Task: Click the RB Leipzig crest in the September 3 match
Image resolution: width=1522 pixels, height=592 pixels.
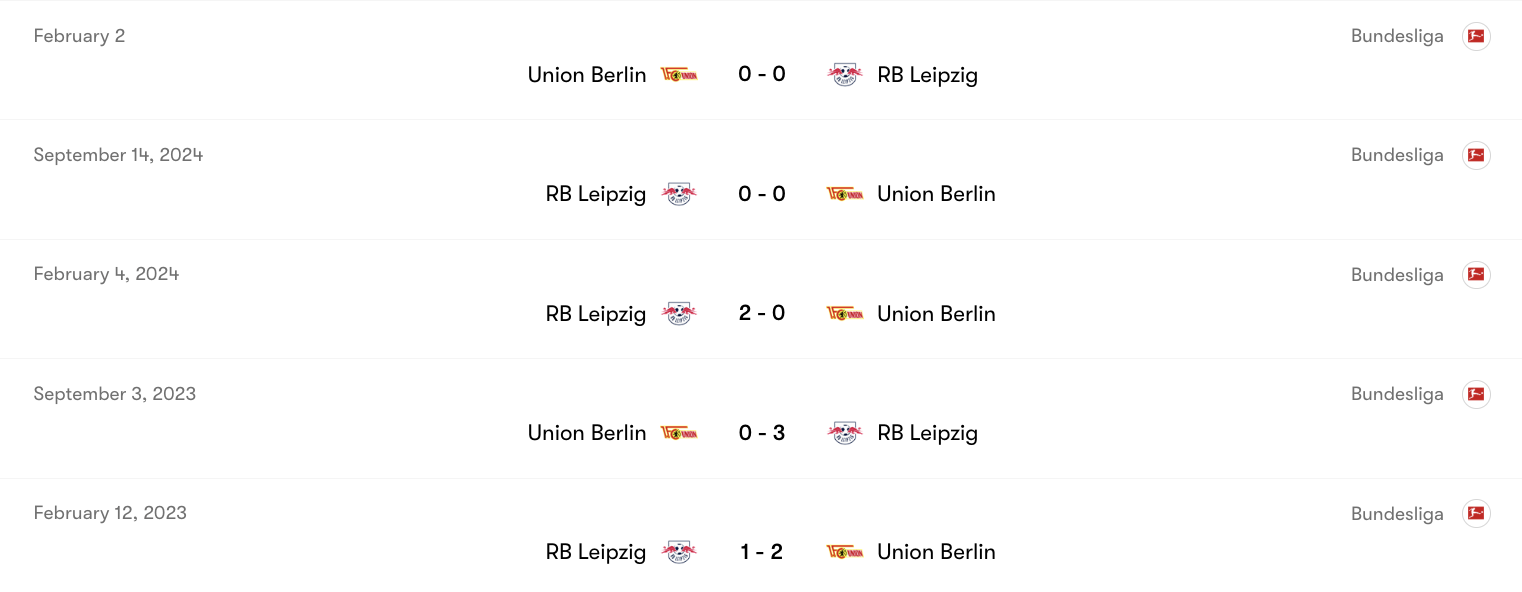Action: point(845,433)
